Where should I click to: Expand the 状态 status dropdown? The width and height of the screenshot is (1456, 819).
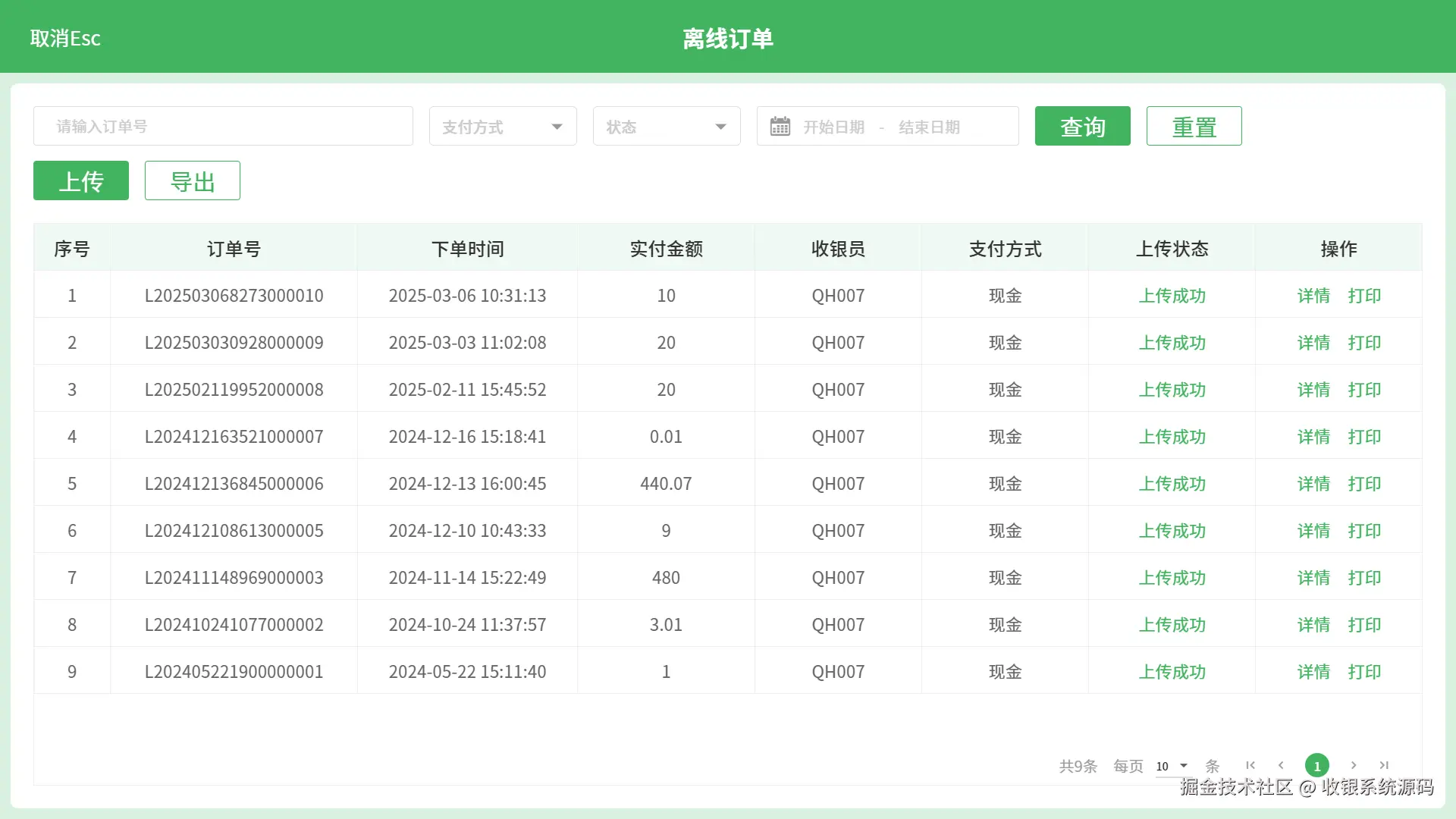coord(667,127)
